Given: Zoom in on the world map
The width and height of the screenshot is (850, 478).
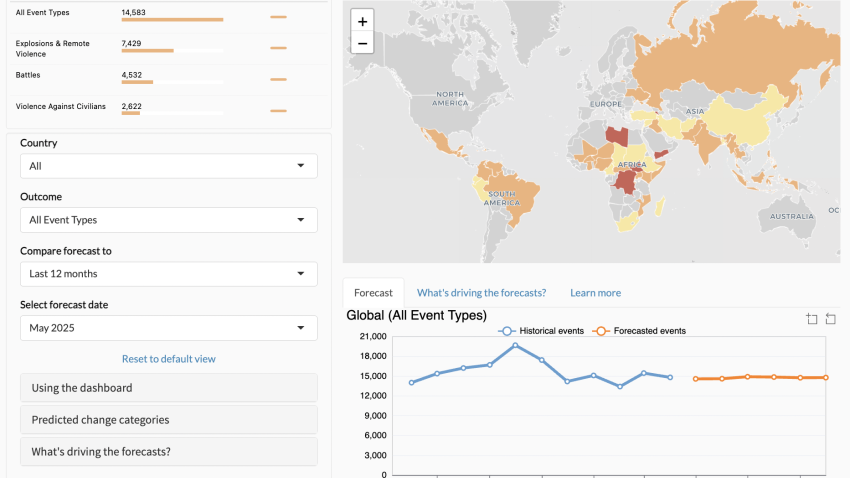Looking at the screenshot, I should (x=362, y=22).
